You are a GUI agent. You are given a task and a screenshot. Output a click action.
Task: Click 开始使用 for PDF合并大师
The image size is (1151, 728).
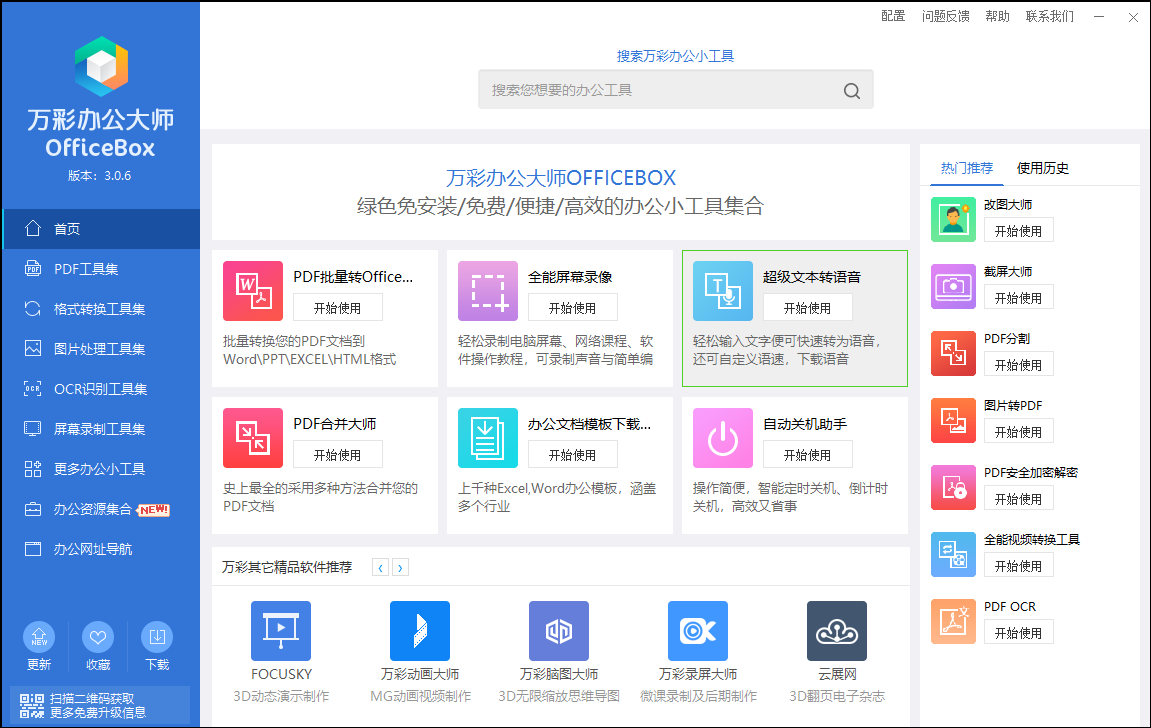click(x=338, y=455)
